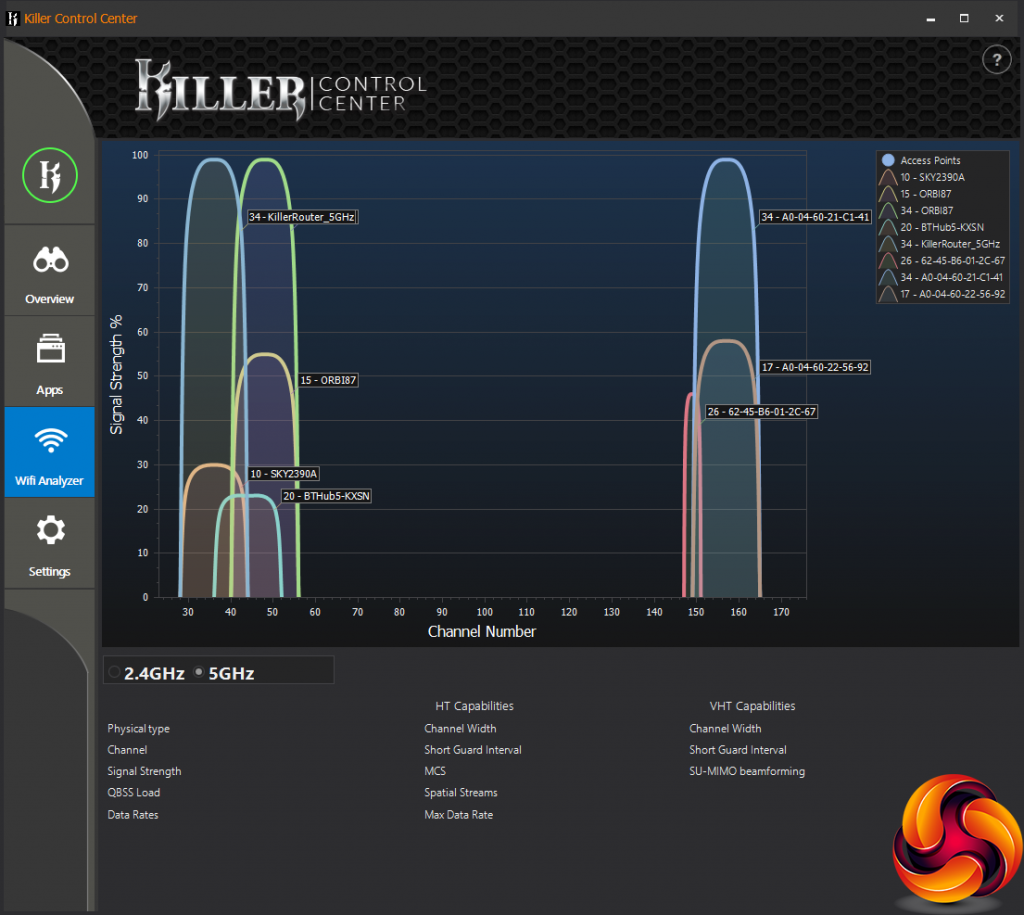1024x915 pixels.
Task: Click the Settings menu label
Action: click(50, 571)
